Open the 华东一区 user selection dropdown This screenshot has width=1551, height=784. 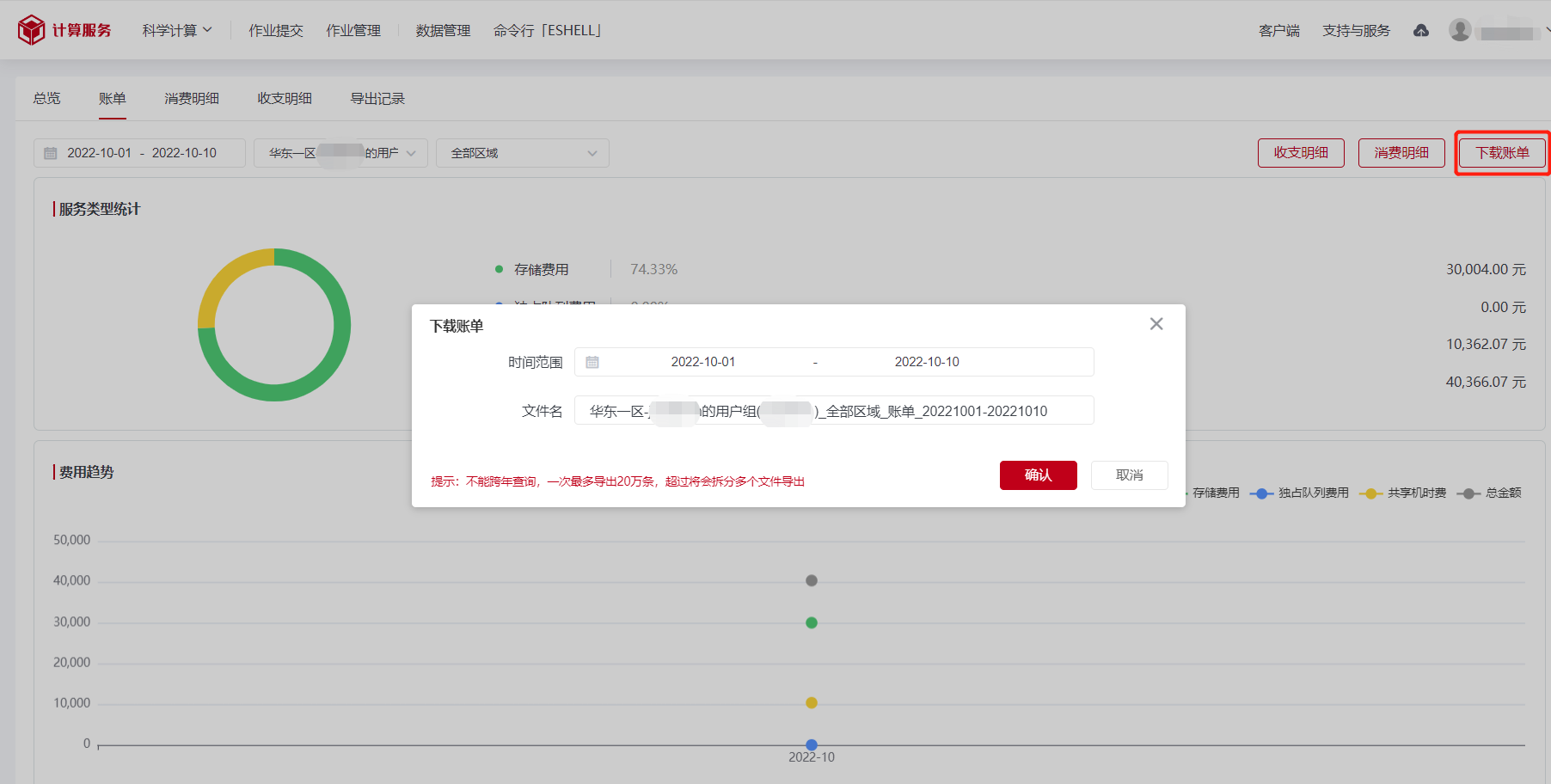tap(340, 153)
